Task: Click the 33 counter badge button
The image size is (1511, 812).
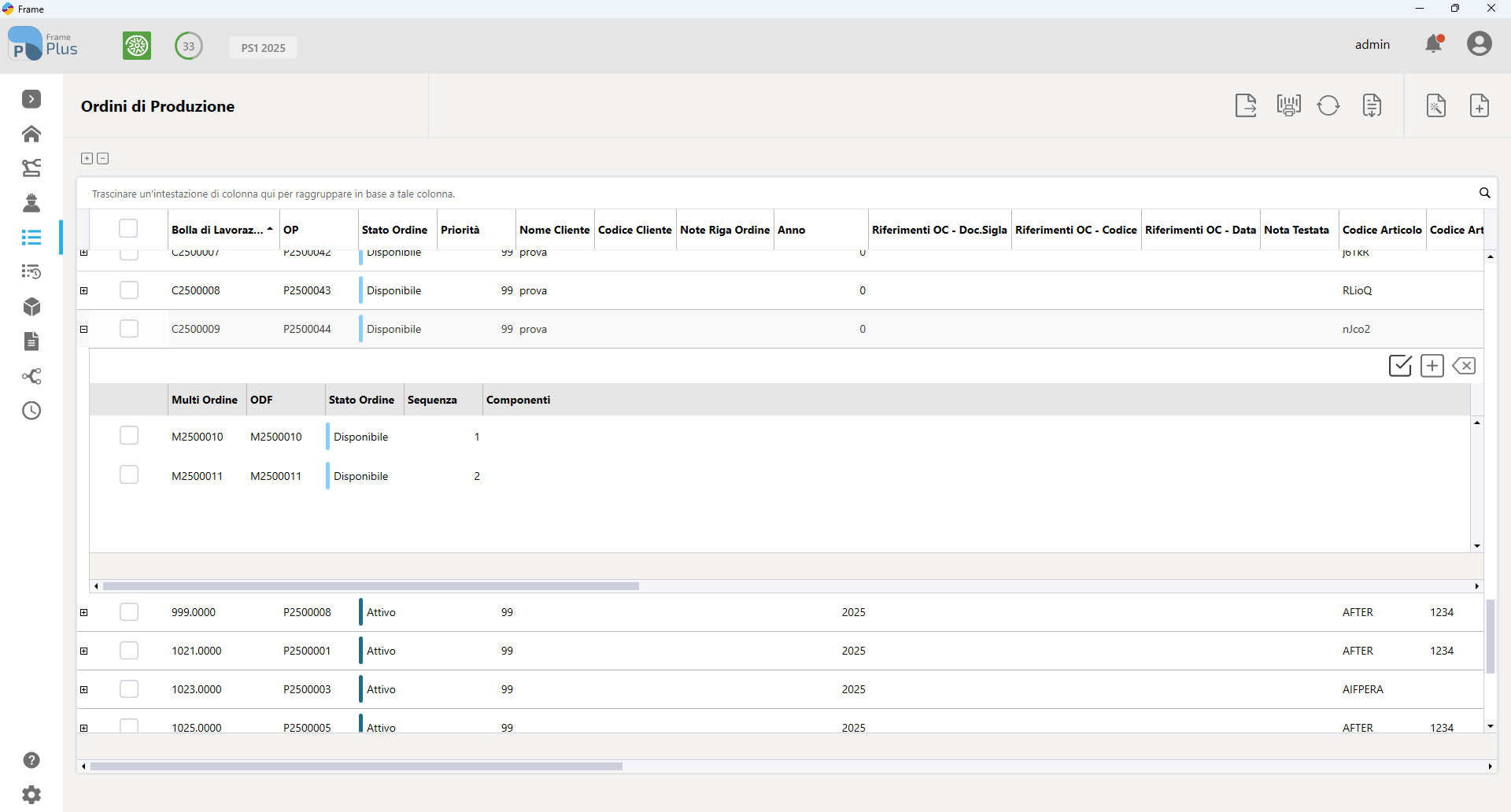Action: pyautogui.click(x=189, y=46)
